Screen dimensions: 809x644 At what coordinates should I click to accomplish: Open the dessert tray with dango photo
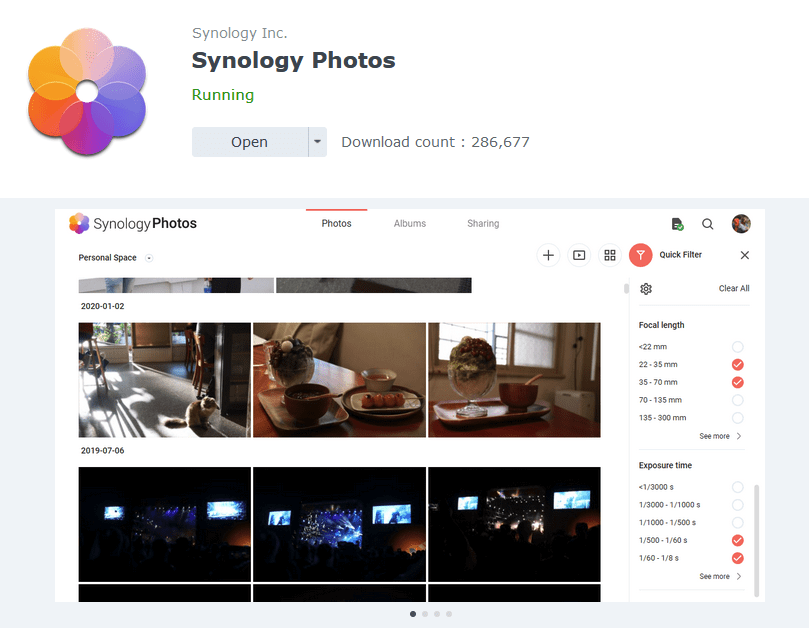339,380
